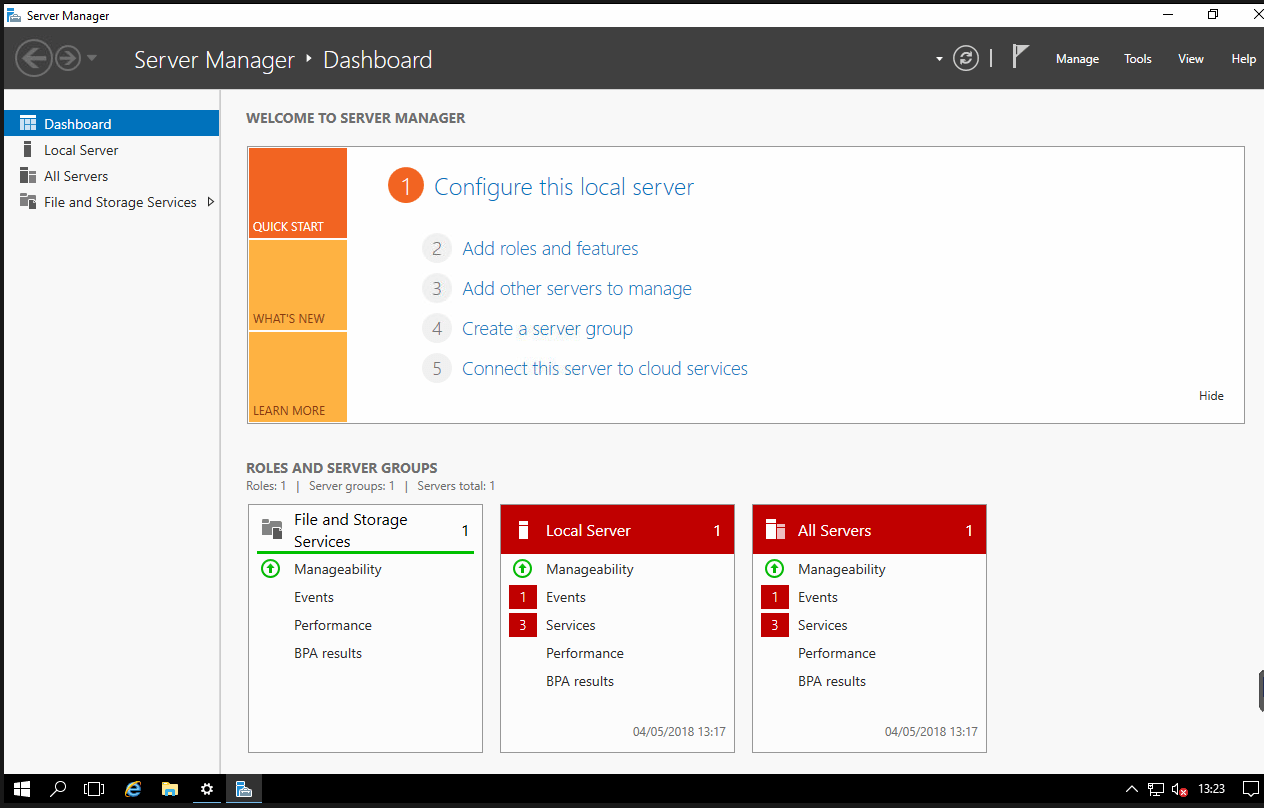Open BPA results in Local Server tile
The image size is (1264, 808).
pos(580,681)
